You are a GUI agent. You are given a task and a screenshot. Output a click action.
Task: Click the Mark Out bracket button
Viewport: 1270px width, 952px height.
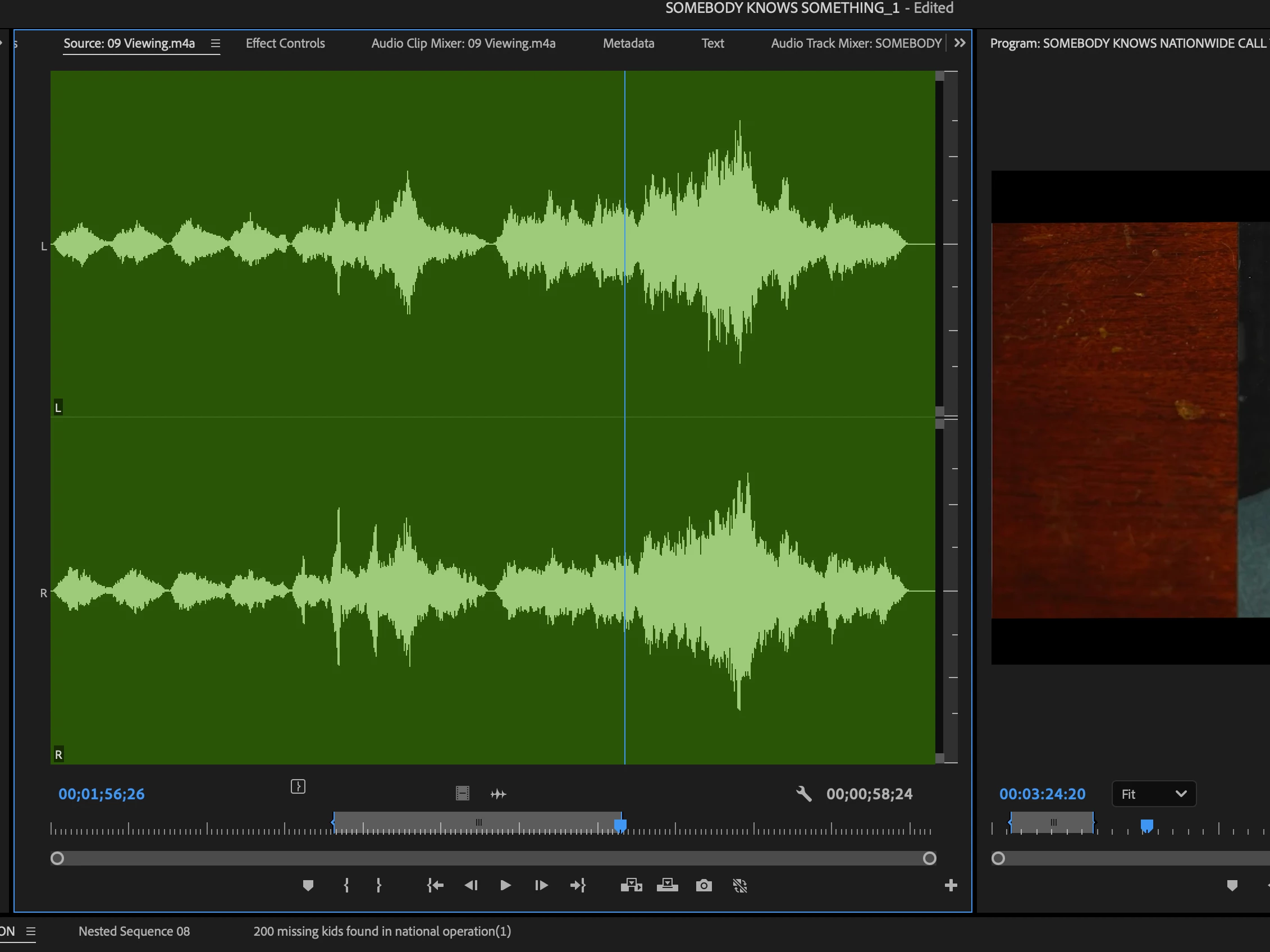pos(378,885)
